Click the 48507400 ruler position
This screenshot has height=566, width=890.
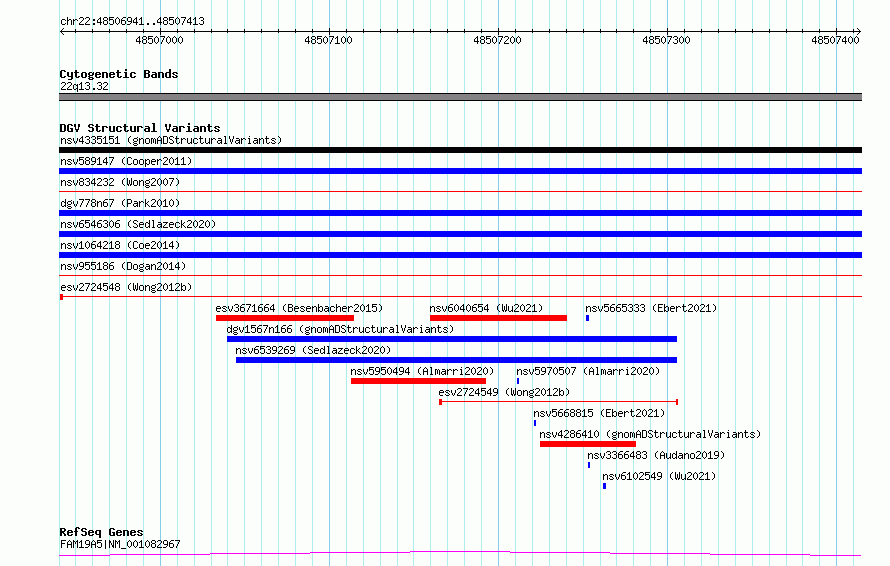(836, 40)
